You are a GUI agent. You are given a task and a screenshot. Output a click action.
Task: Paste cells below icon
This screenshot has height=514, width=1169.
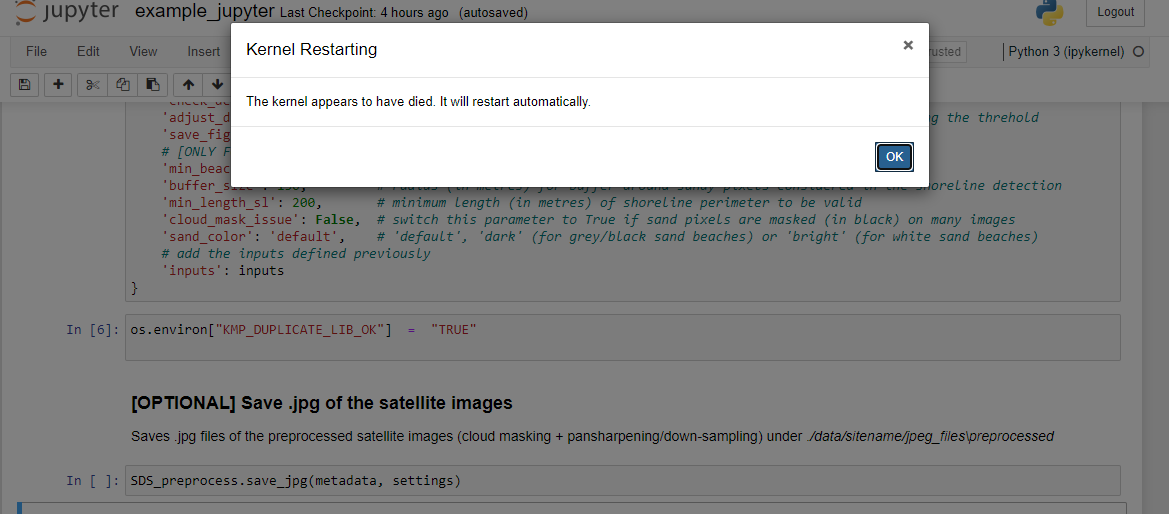(153, 84)
